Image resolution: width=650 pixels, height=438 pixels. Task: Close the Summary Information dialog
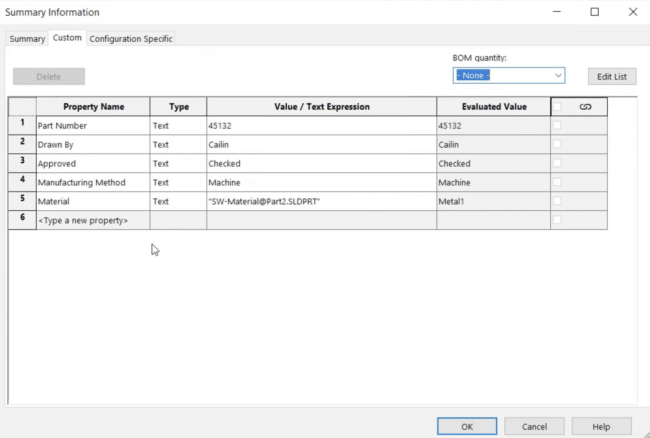tap(633, 12)
